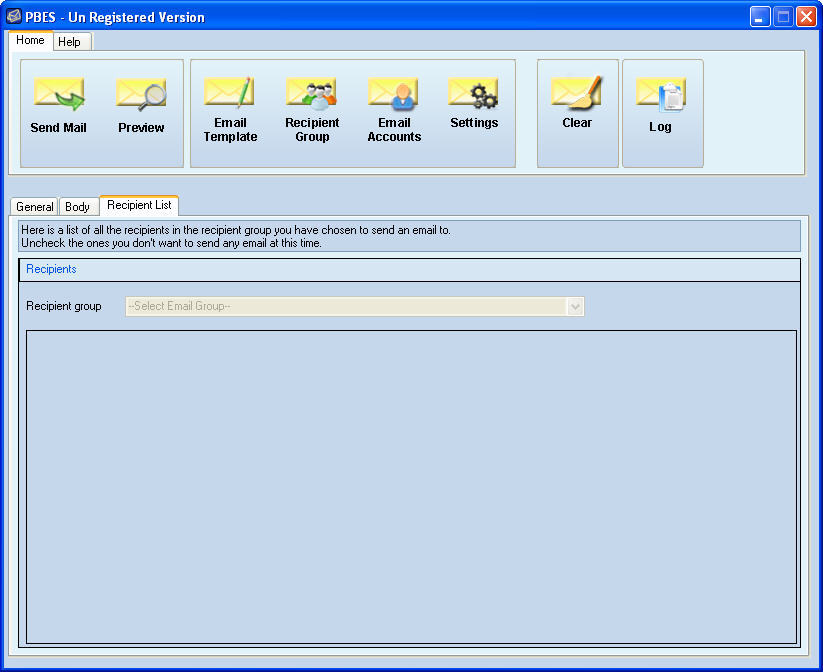Switch to the Help tab
Screen dimensions: 823x672
coord(71,41)
